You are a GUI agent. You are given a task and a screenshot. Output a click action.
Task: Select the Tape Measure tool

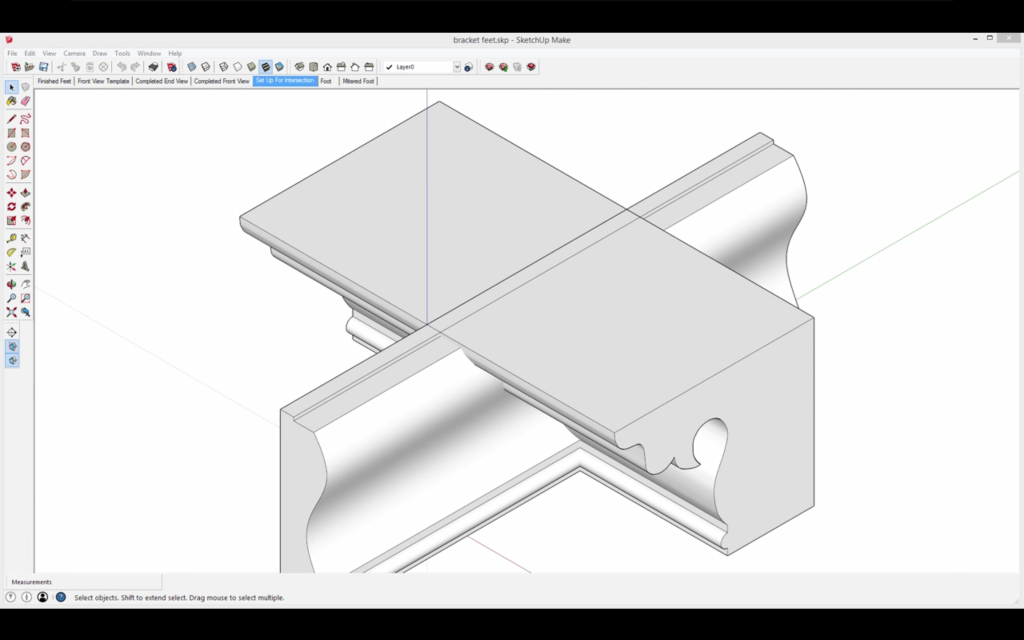[x=12, y=239]
